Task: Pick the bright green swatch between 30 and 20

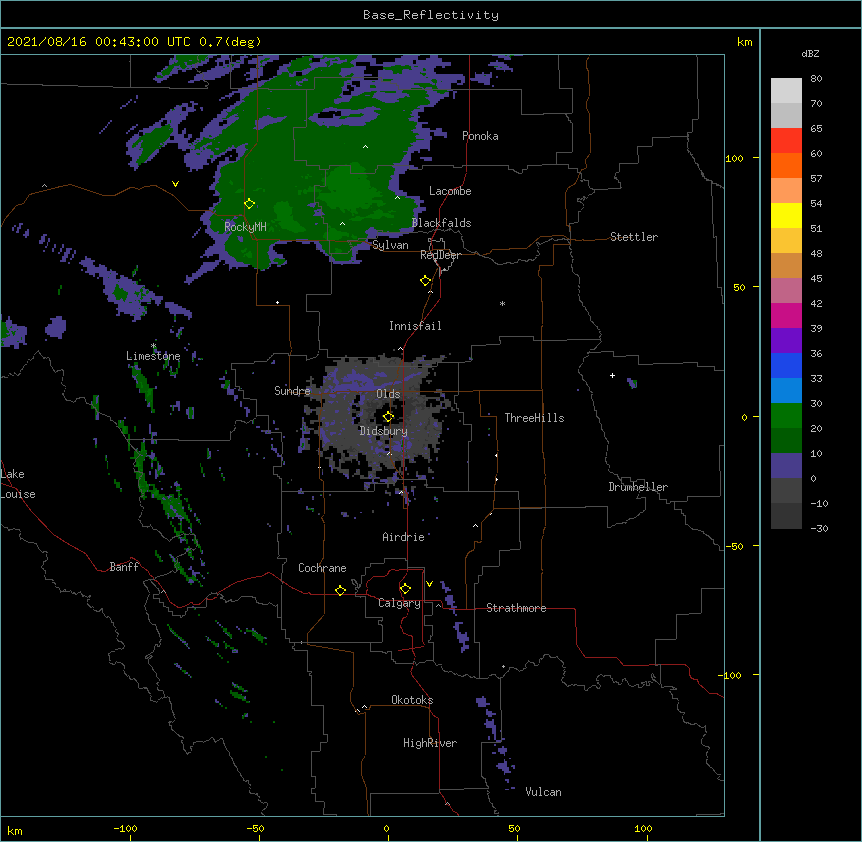Action: coord(786,416)
